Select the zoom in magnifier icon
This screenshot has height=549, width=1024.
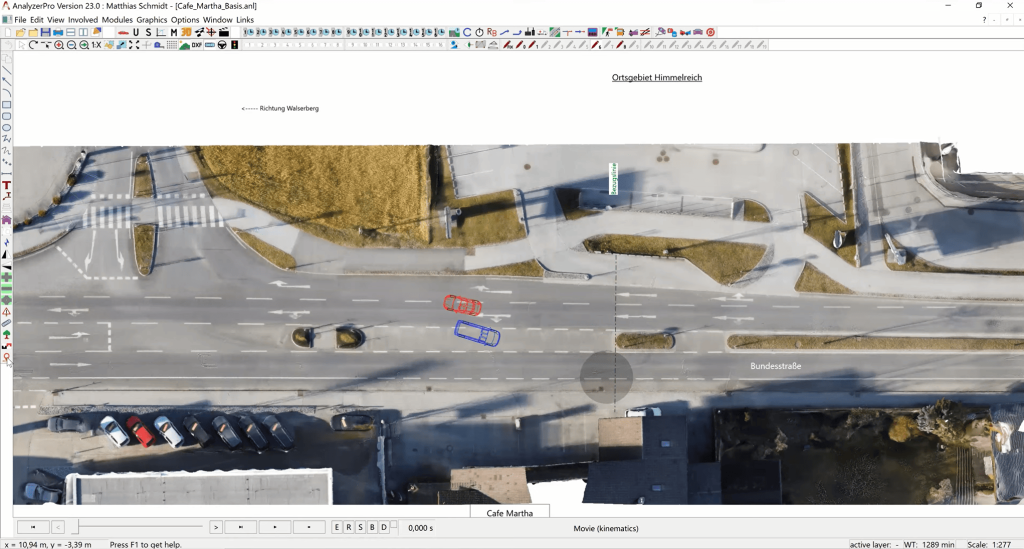coord(59,46)
